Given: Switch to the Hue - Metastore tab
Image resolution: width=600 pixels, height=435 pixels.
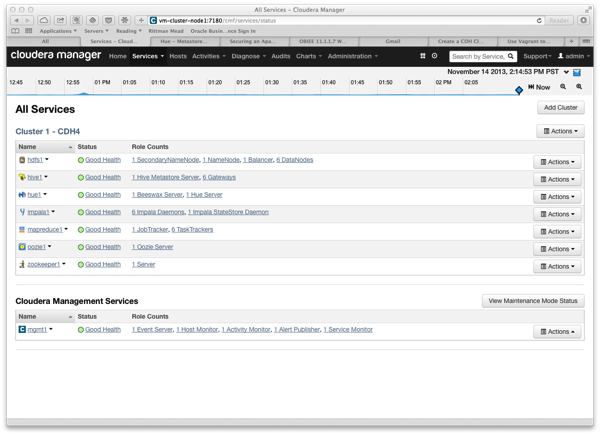Looking at the screenshot, I should 184,41.
